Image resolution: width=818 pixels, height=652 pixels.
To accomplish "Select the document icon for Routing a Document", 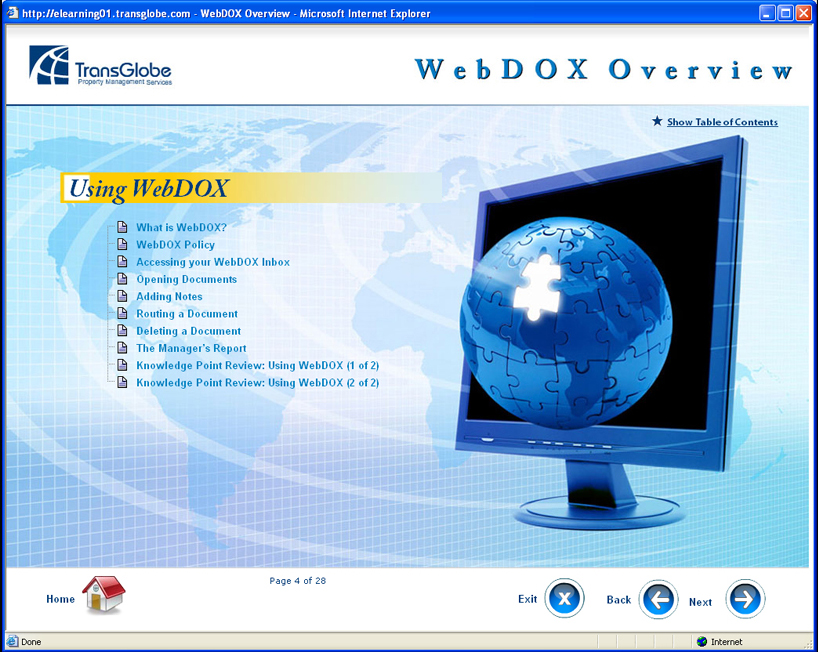I will [122, 313].
